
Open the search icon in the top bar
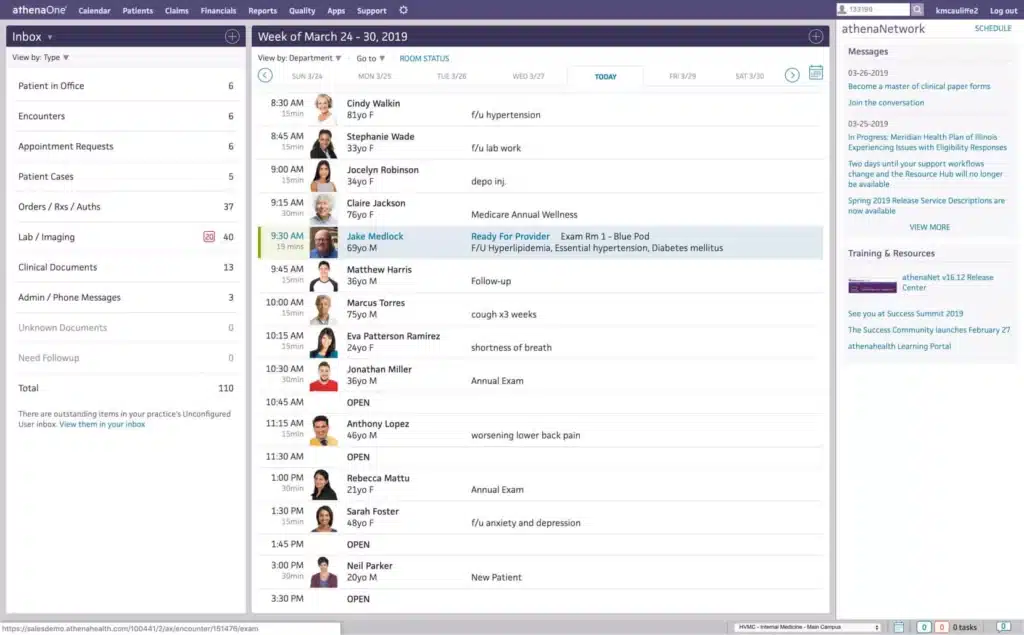pyautogui.click(x=917, y=8)
